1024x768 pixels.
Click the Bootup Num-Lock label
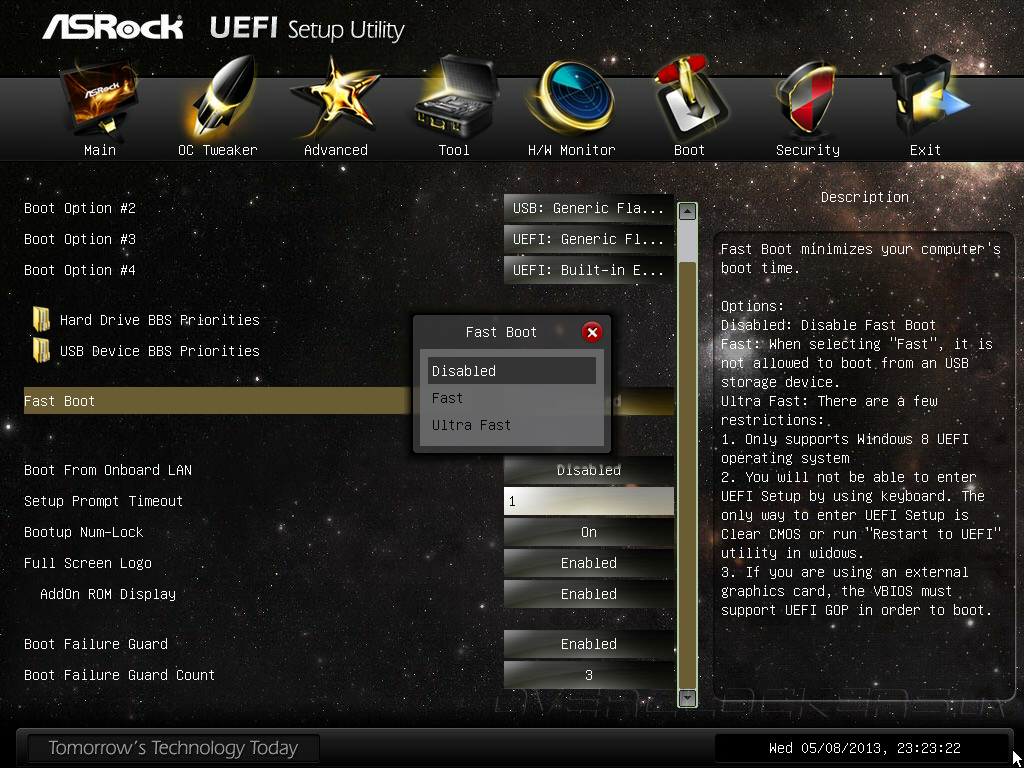point(84,532)
